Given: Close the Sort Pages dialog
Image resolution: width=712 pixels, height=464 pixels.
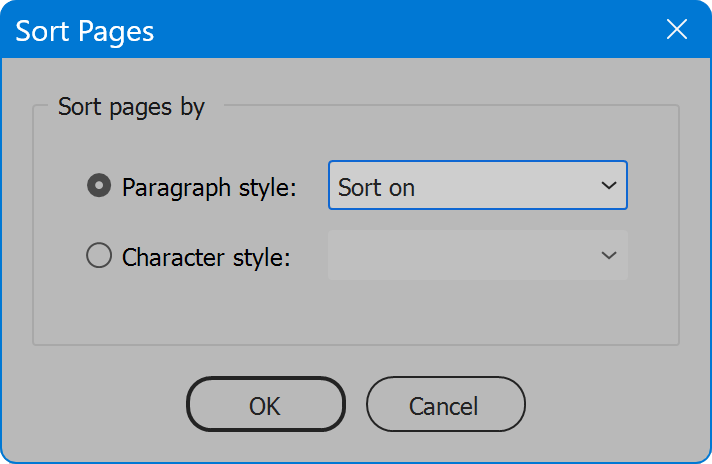Looking at the screenshot, I should tap(676, 30).
